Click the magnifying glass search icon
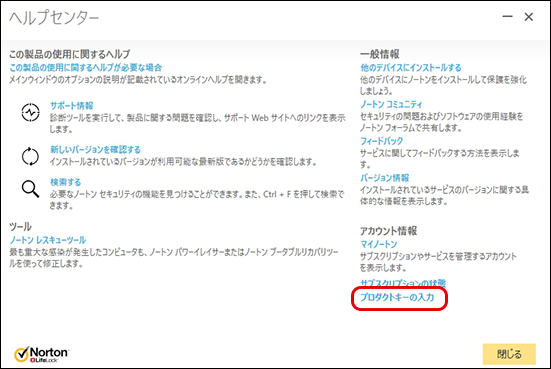 click(x=31, y=189)
